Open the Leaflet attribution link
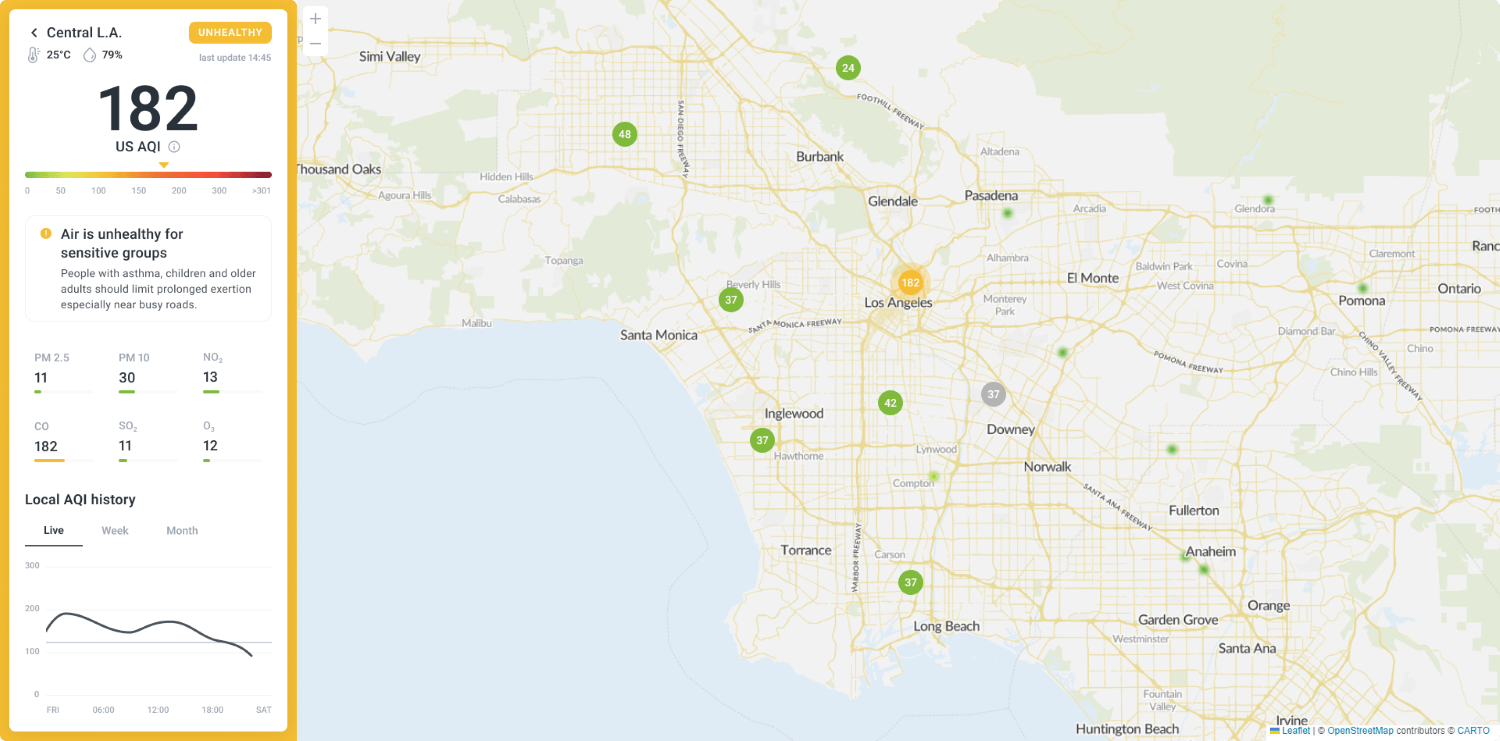The width and height of the screenshot is (1500, 741). click(1295, 731)
